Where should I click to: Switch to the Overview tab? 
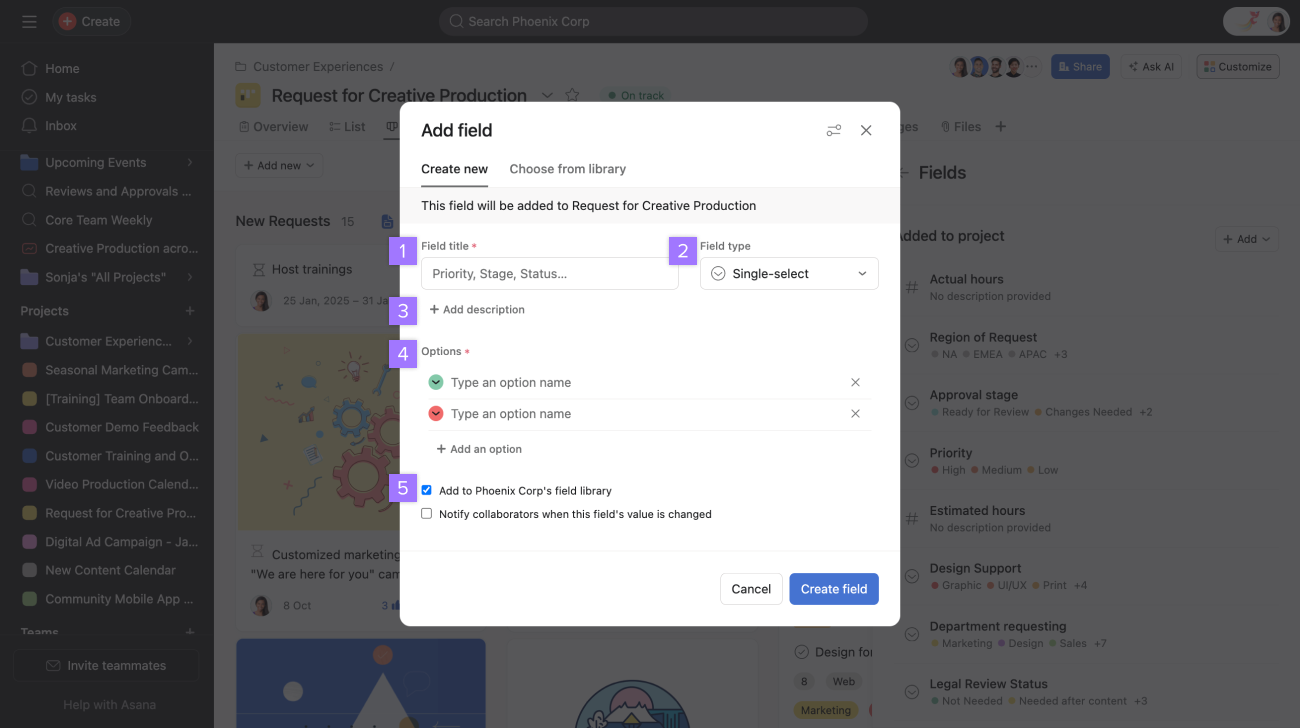272,126
